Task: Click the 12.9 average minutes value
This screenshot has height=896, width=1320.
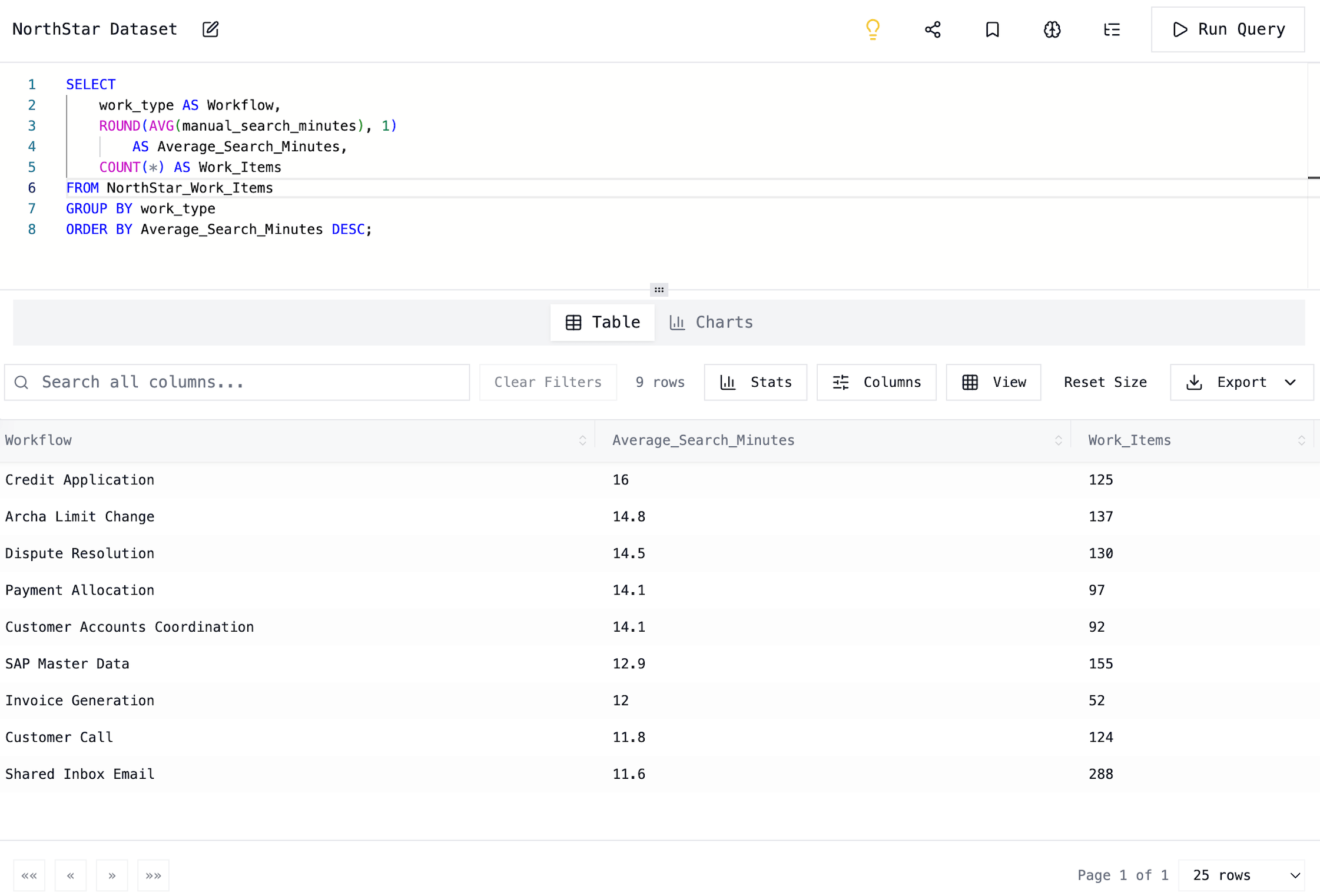Action: coord(629,663)
